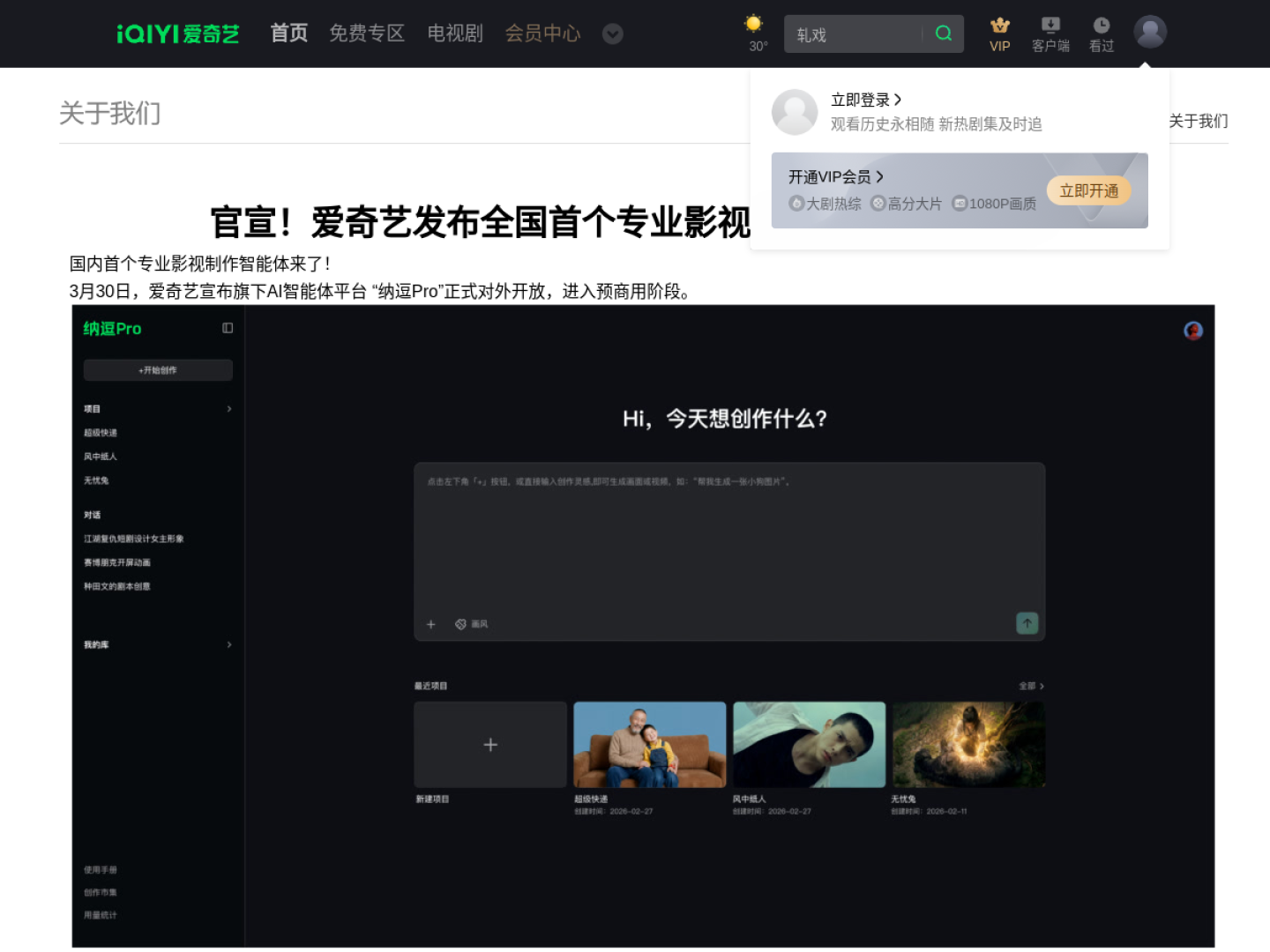Open 江湖复仇短剧设计女主形象 conversation
This screenshot has height=952, width=1270.
(134, 539)
